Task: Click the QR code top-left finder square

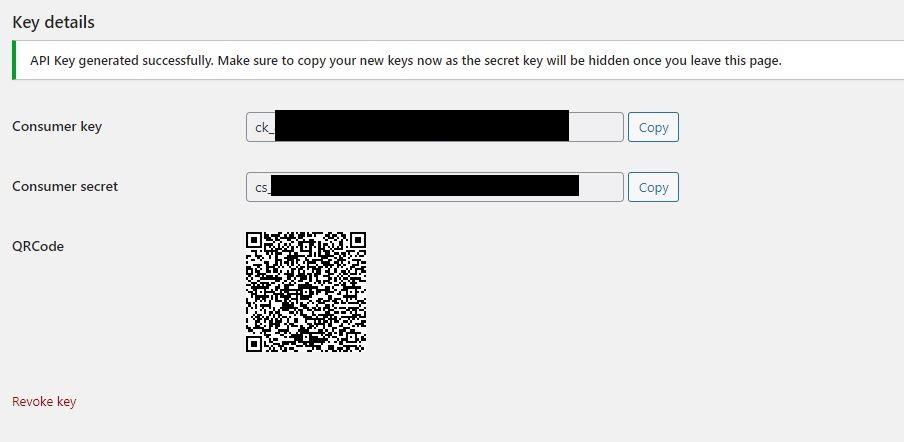Action: pyautogui.click(x=254, y=240)
